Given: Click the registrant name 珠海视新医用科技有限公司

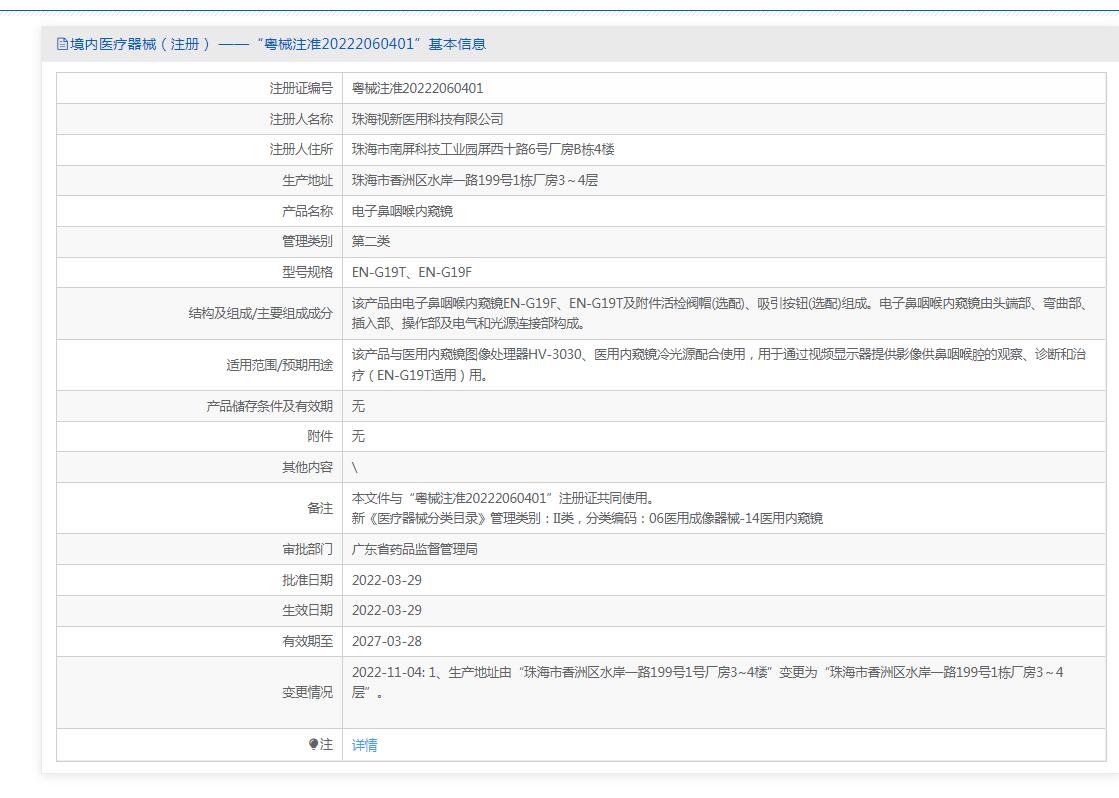Looking at the screenshot, I should [x=427, y=119].
